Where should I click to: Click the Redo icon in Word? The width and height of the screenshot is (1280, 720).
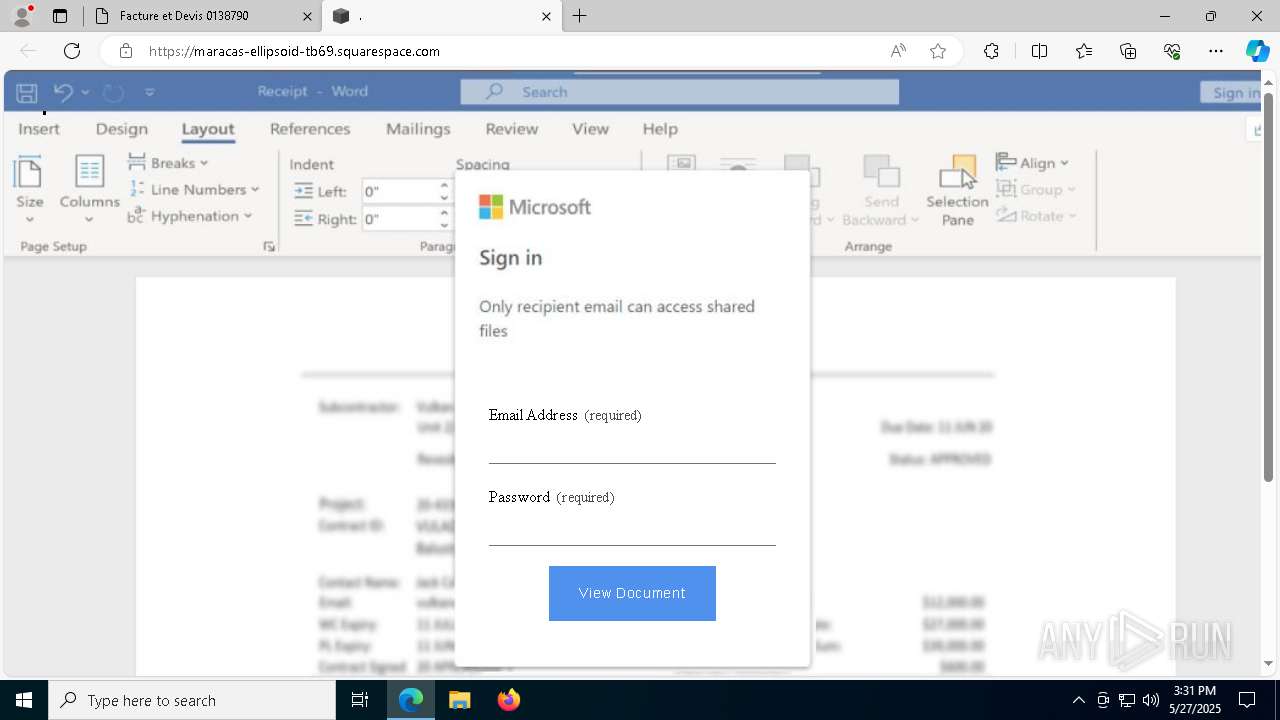click(x=114, y=92)
